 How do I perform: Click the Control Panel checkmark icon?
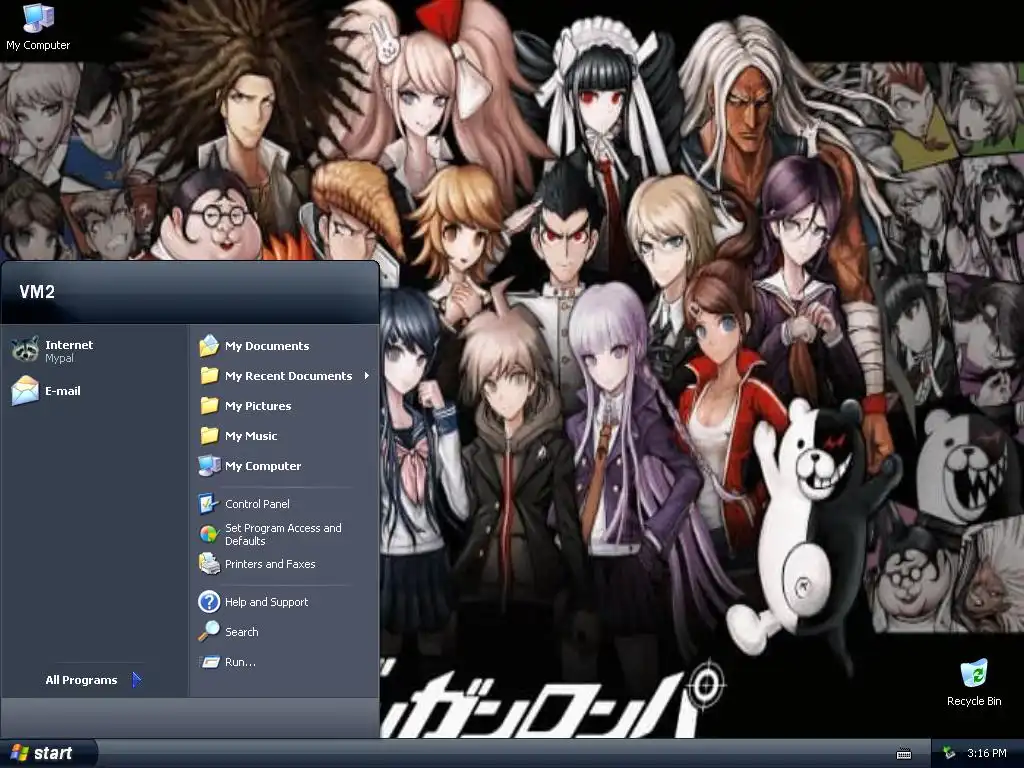(x=208, y=504)
